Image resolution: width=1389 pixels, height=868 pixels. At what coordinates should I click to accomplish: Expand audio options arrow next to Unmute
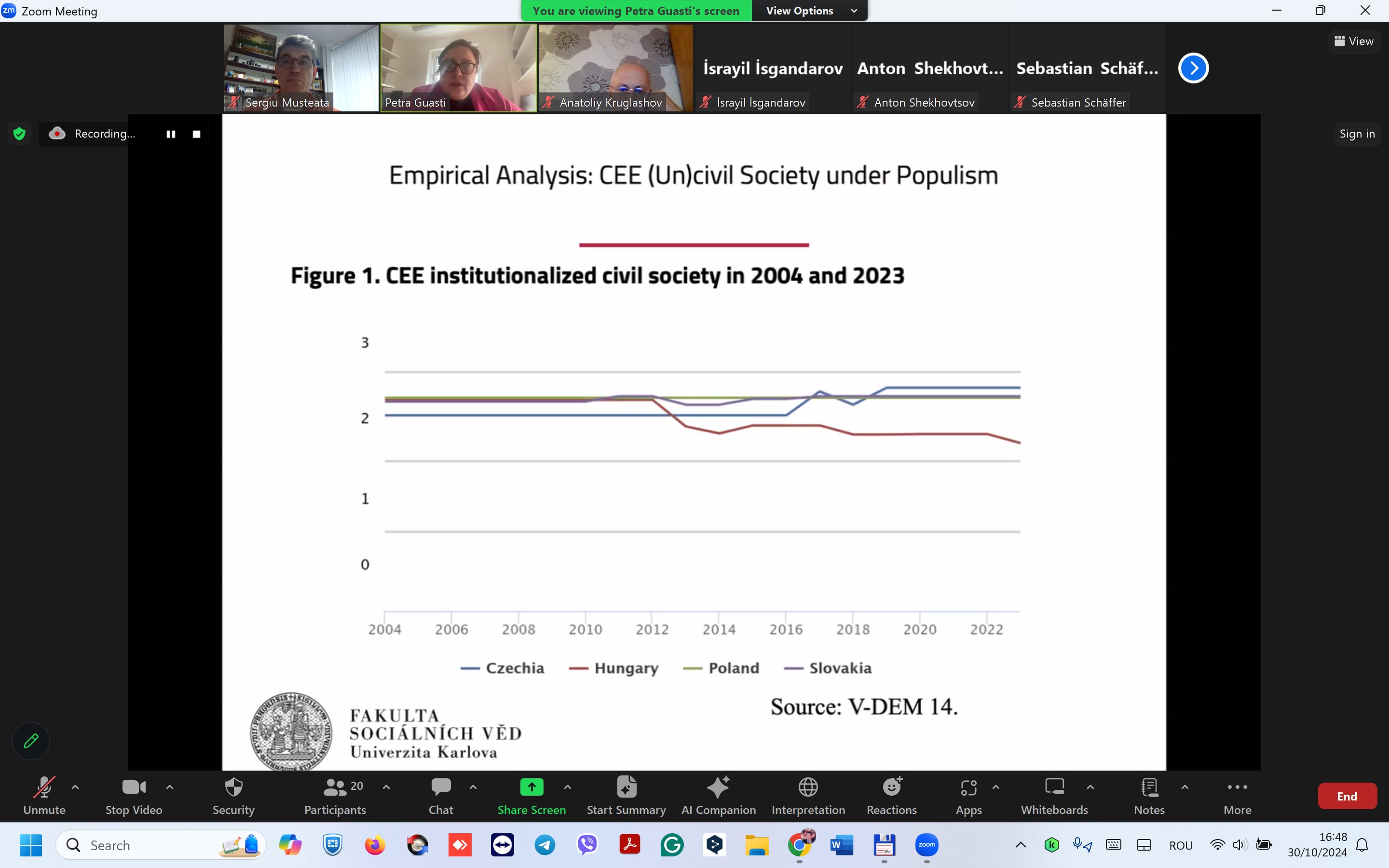pos(75,787)
